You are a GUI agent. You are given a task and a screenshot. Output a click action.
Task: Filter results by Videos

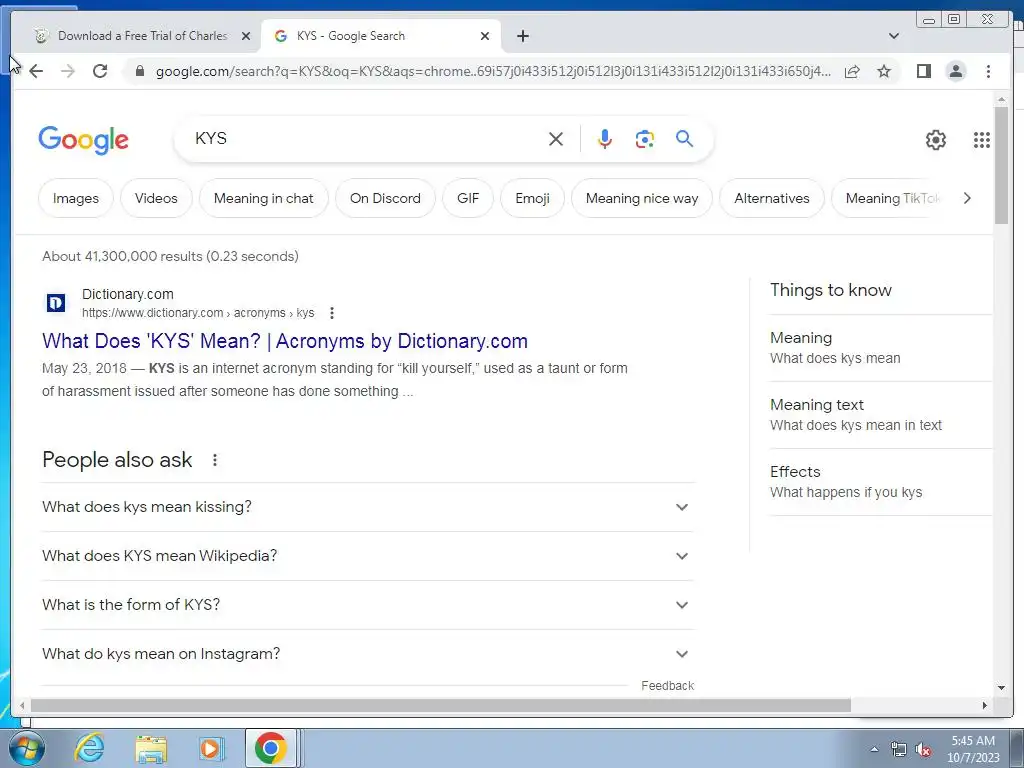[x=156, y=199]
